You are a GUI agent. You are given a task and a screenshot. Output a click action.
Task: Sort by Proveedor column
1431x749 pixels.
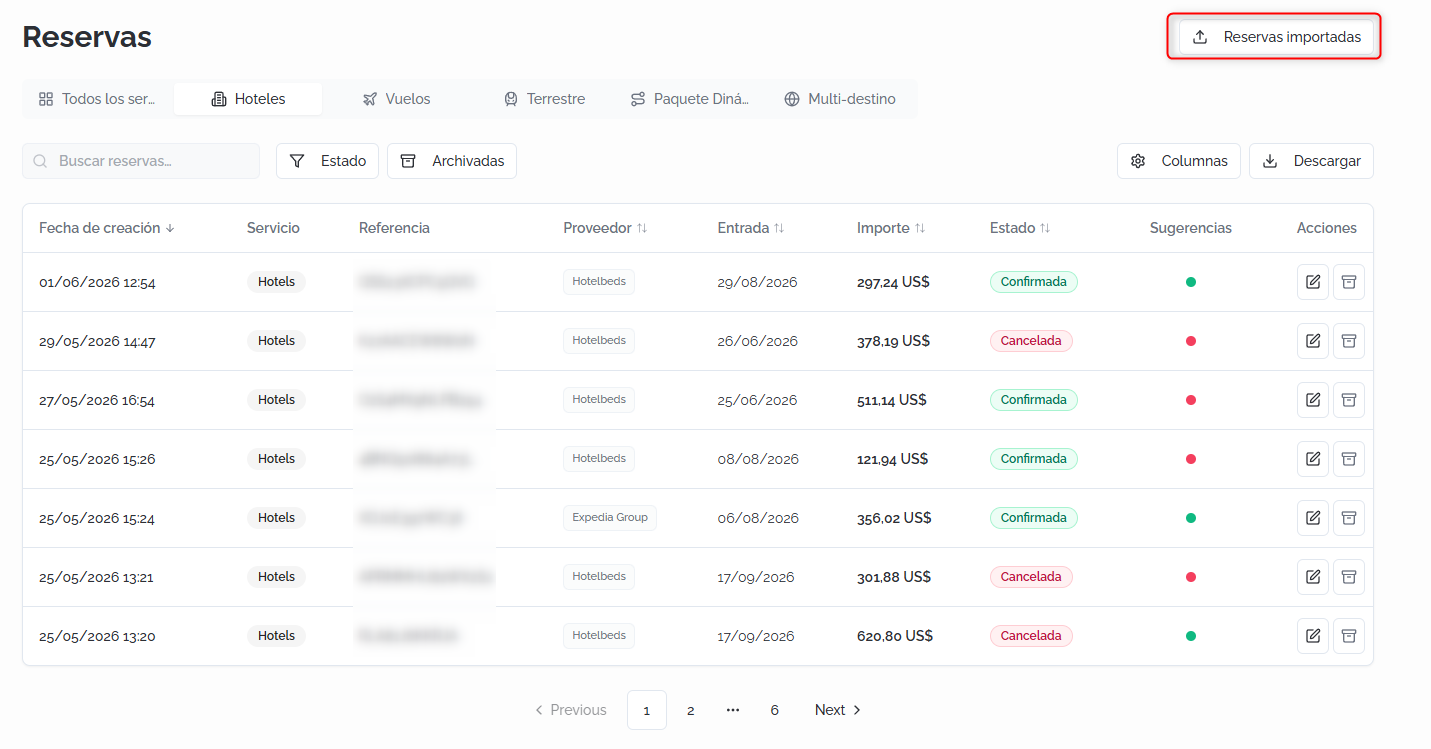(605, 228)
